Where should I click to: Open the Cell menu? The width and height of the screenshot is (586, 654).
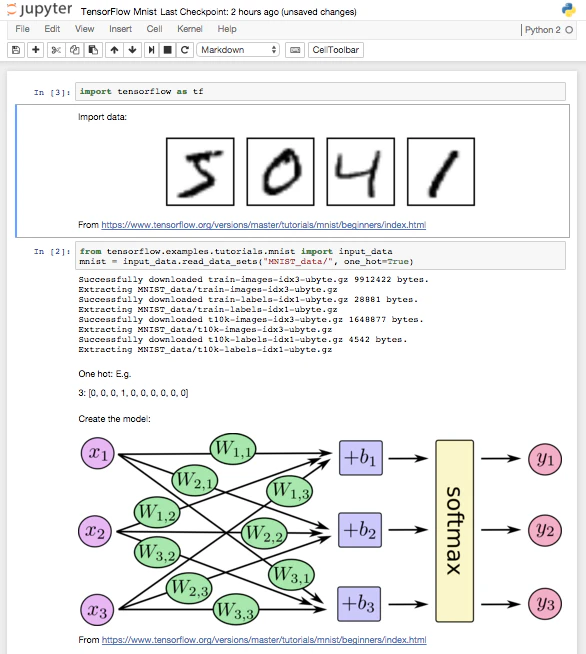(x=154, y=29)
